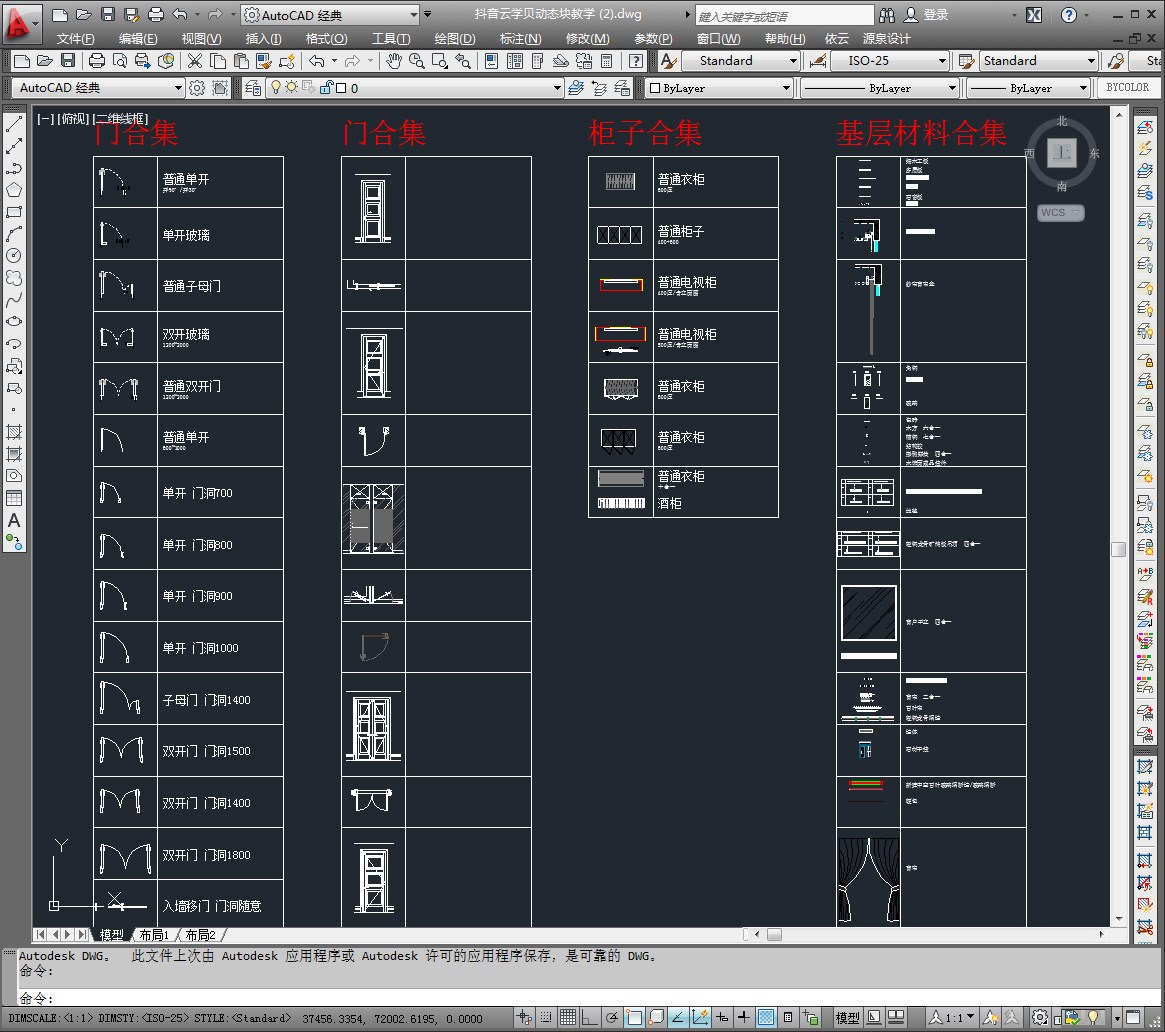
Task: Select the Revision Cloud tool
Action: tap(13, 278)
